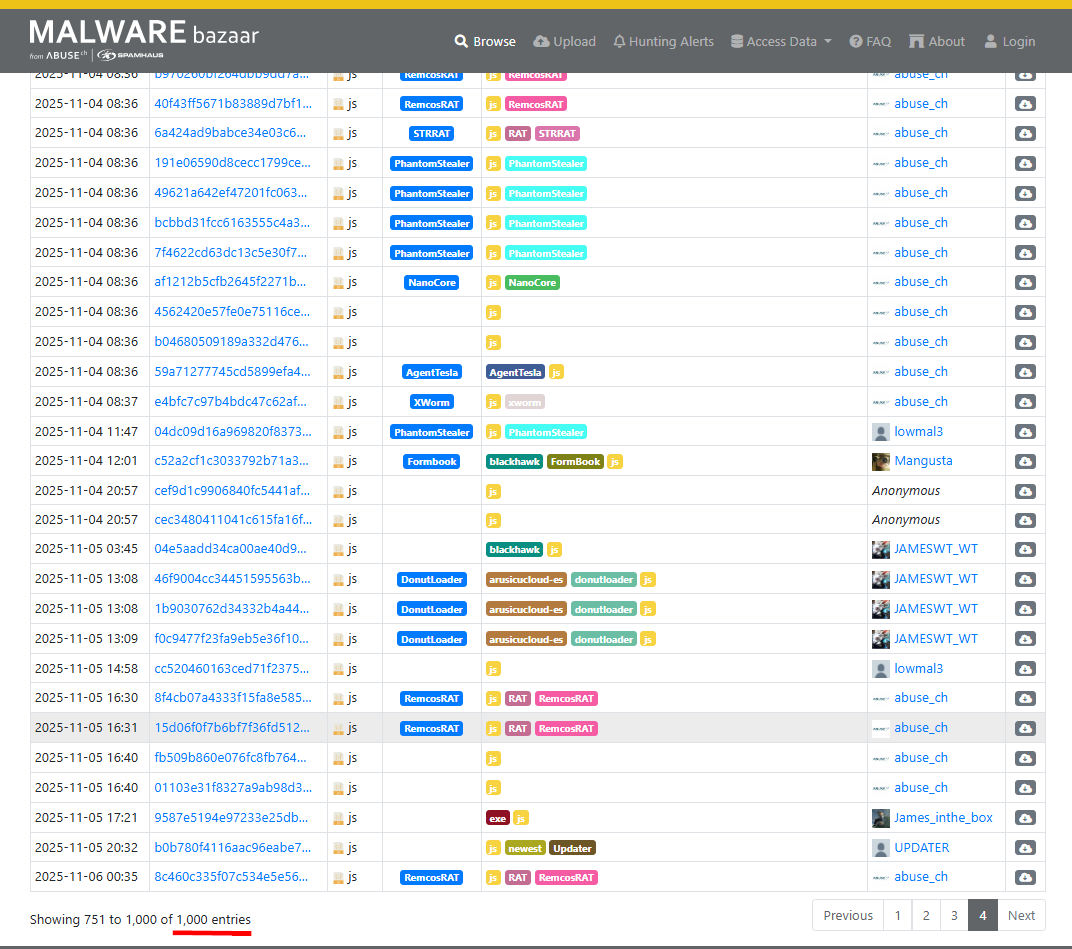Select About in the navigation bar
Image resolution: width=1072 pixels, height=949 pixels.
pyautogui.click(x=937, y=41)
